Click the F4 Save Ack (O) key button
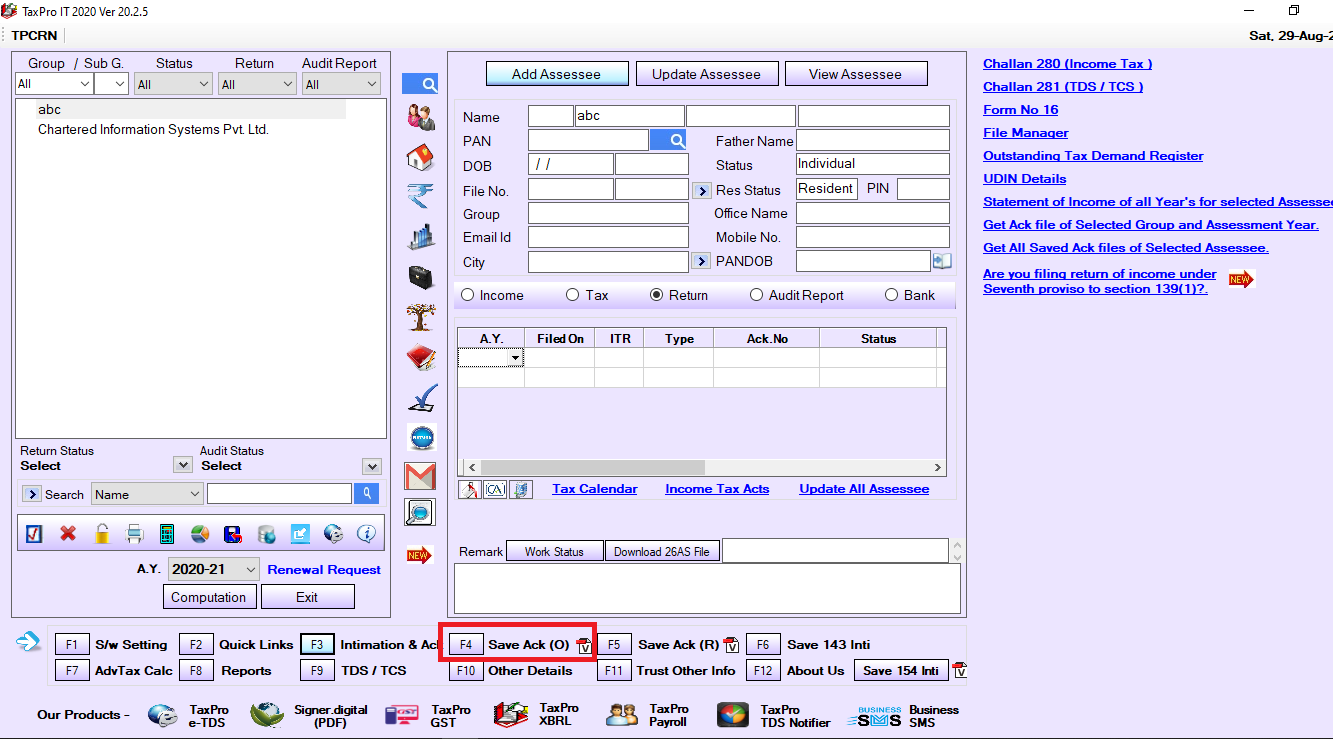This screenshot has width=1333, height=739. pyautogui.click(x=466, y=645)
